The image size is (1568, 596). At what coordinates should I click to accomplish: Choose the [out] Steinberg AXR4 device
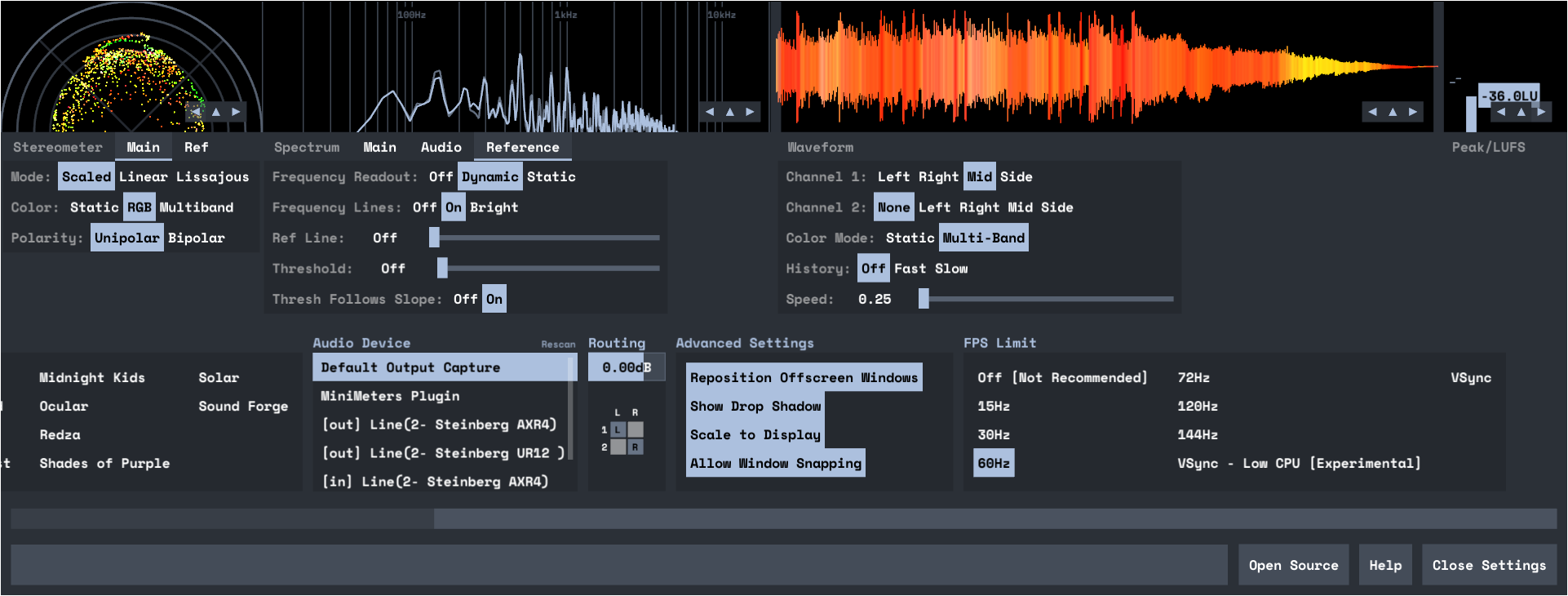point(438,425)
